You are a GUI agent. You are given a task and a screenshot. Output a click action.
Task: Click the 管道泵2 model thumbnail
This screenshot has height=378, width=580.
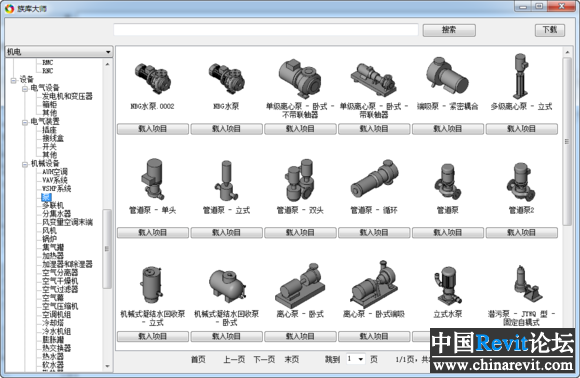[521, 182]
